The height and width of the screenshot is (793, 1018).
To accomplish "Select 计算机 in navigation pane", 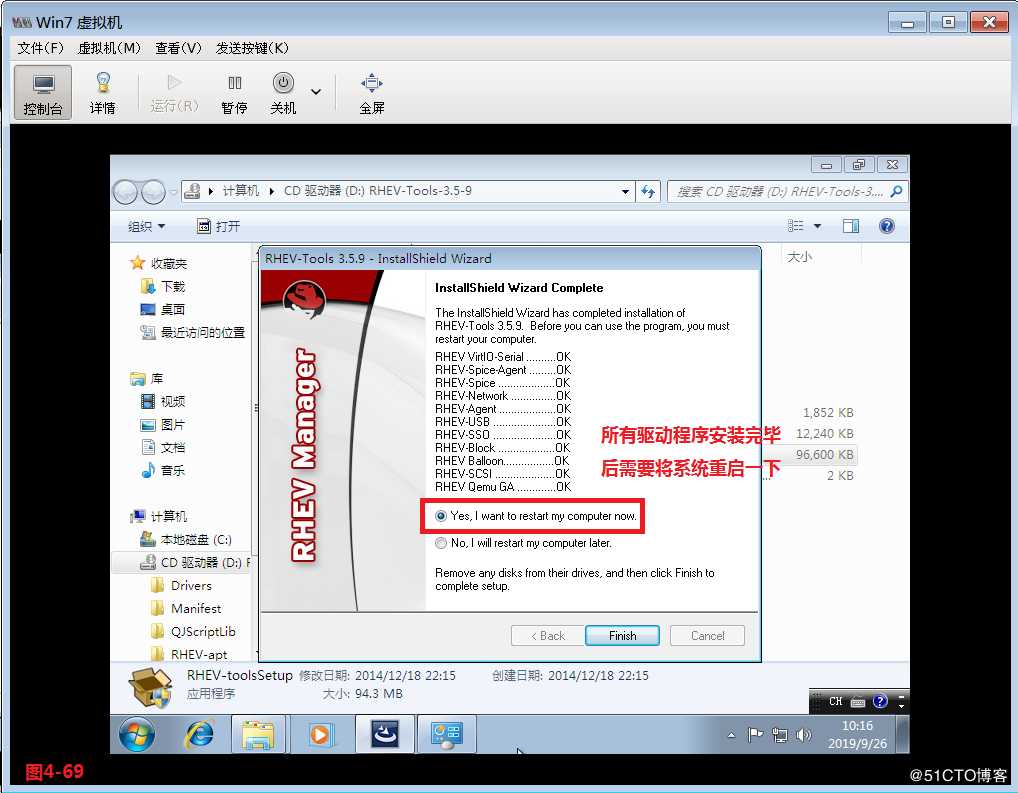I will [159, 516].
